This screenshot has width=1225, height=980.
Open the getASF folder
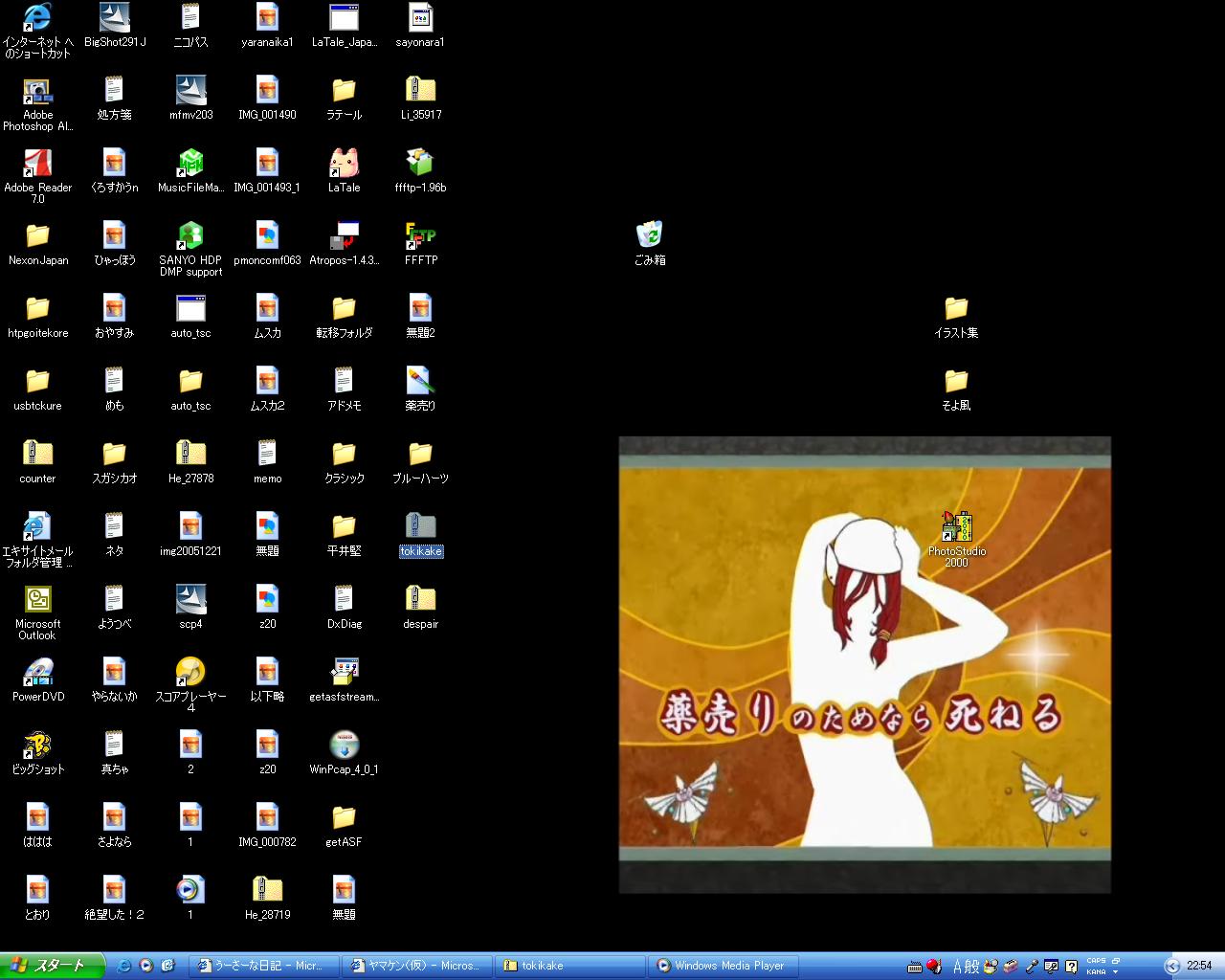click(x=344, y=825)
